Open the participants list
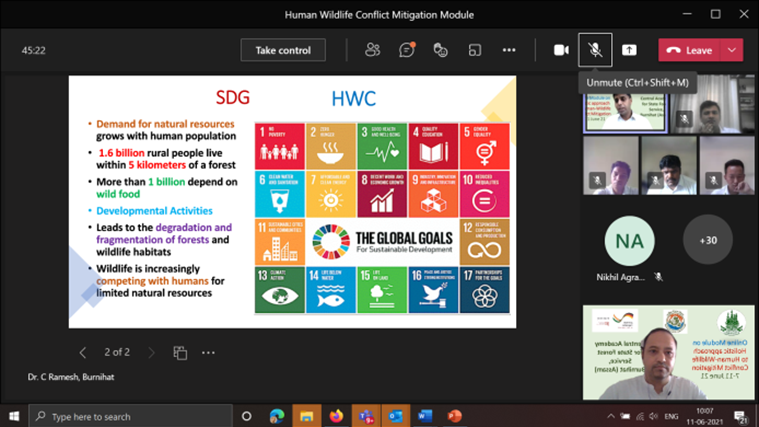759x427 pixels. (373, 50)
